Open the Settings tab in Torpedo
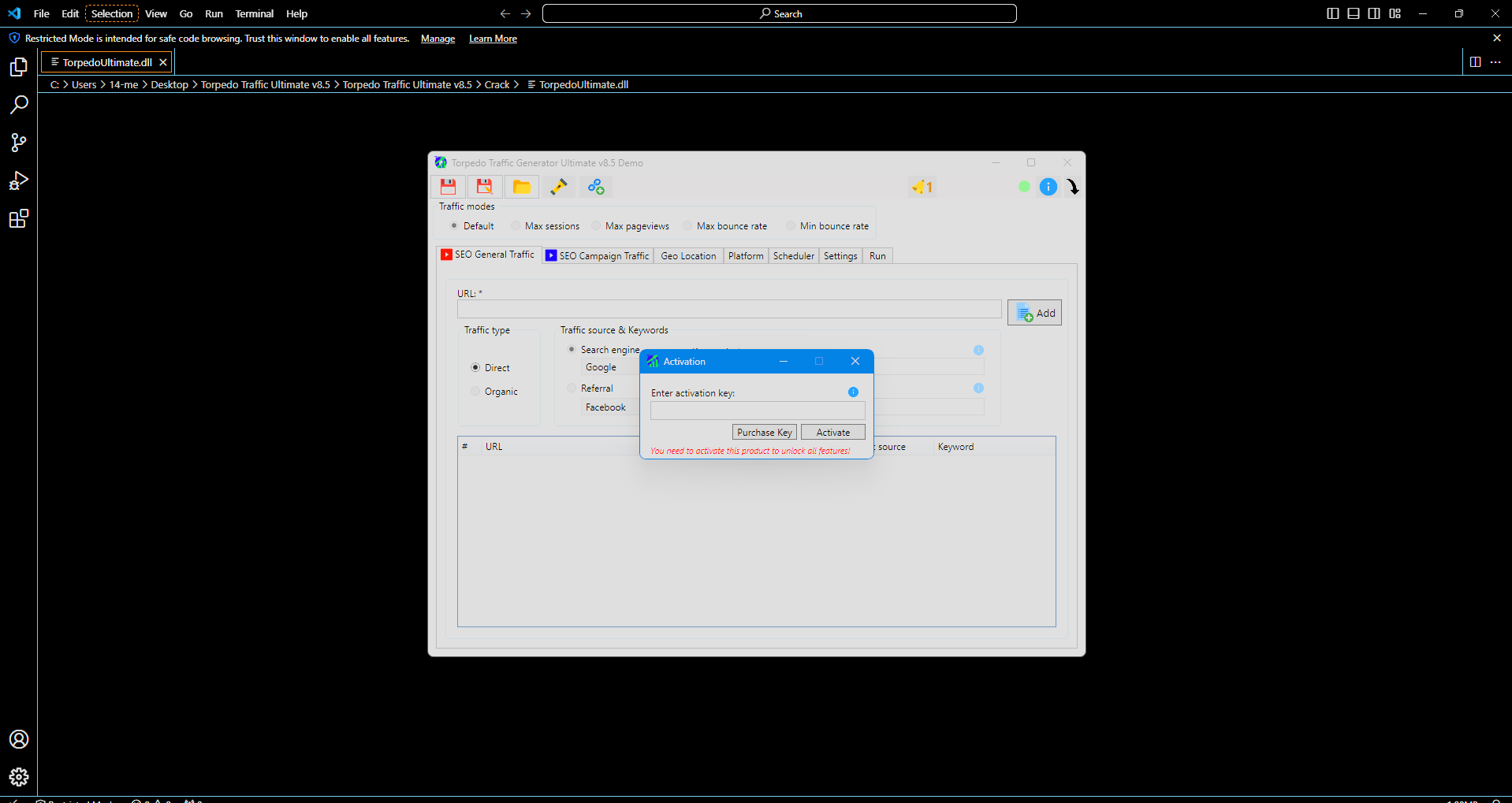This screenshot has width=1512, height=803. tap(840, 256)
